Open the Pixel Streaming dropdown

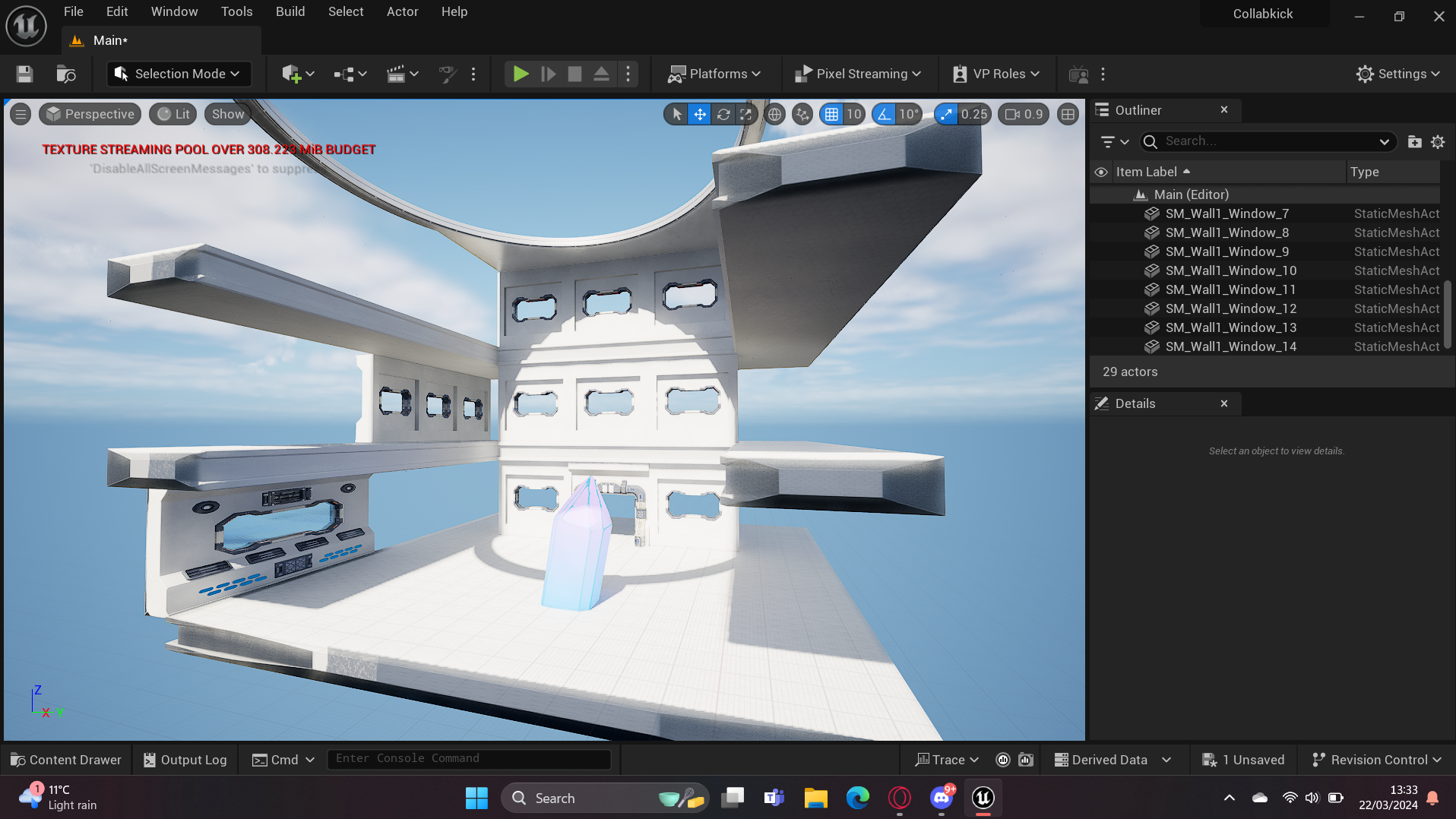(x=858, y=74)
